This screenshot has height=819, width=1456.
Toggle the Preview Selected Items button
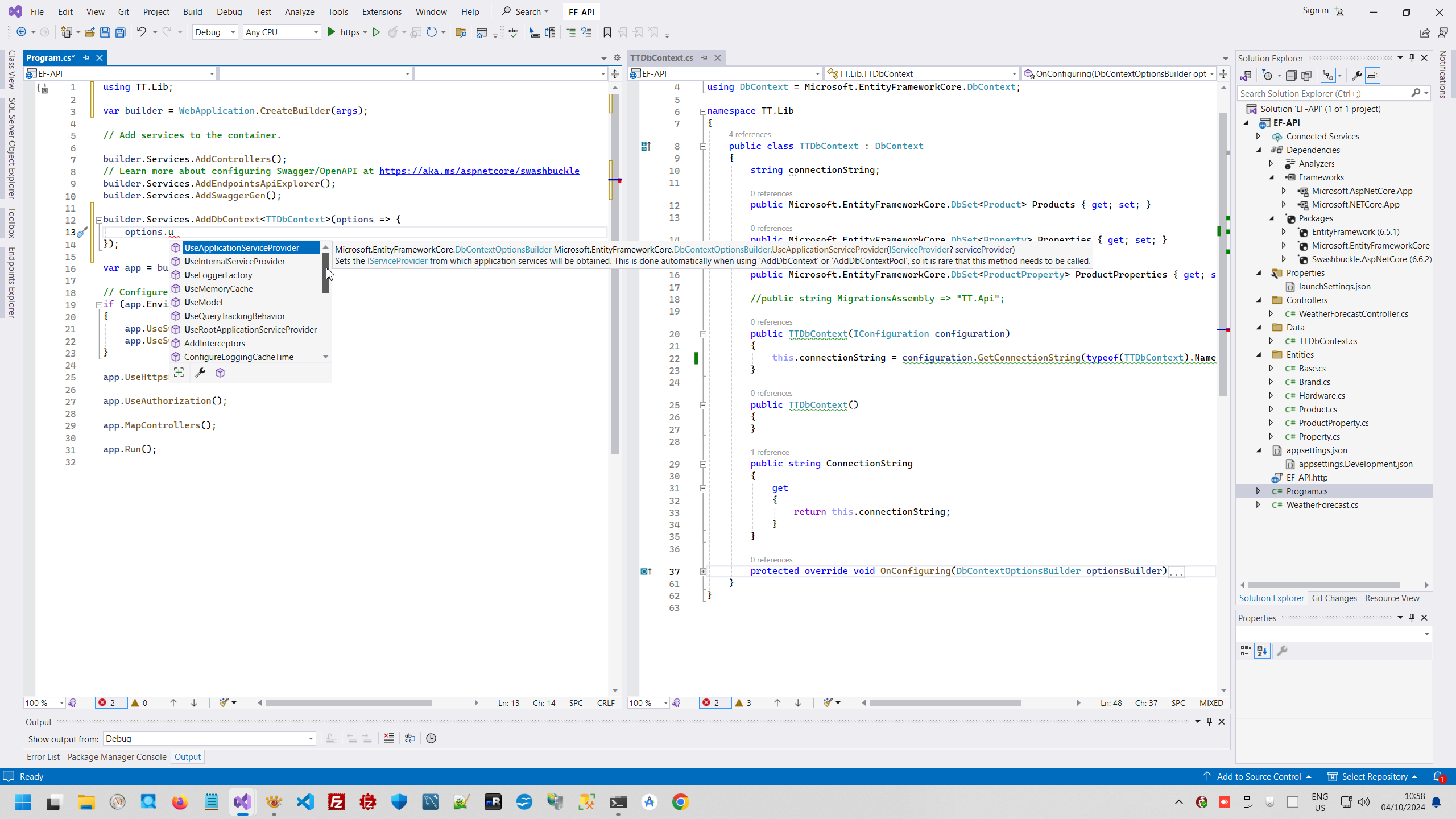pyautogui.click(x=1372, y=76)
